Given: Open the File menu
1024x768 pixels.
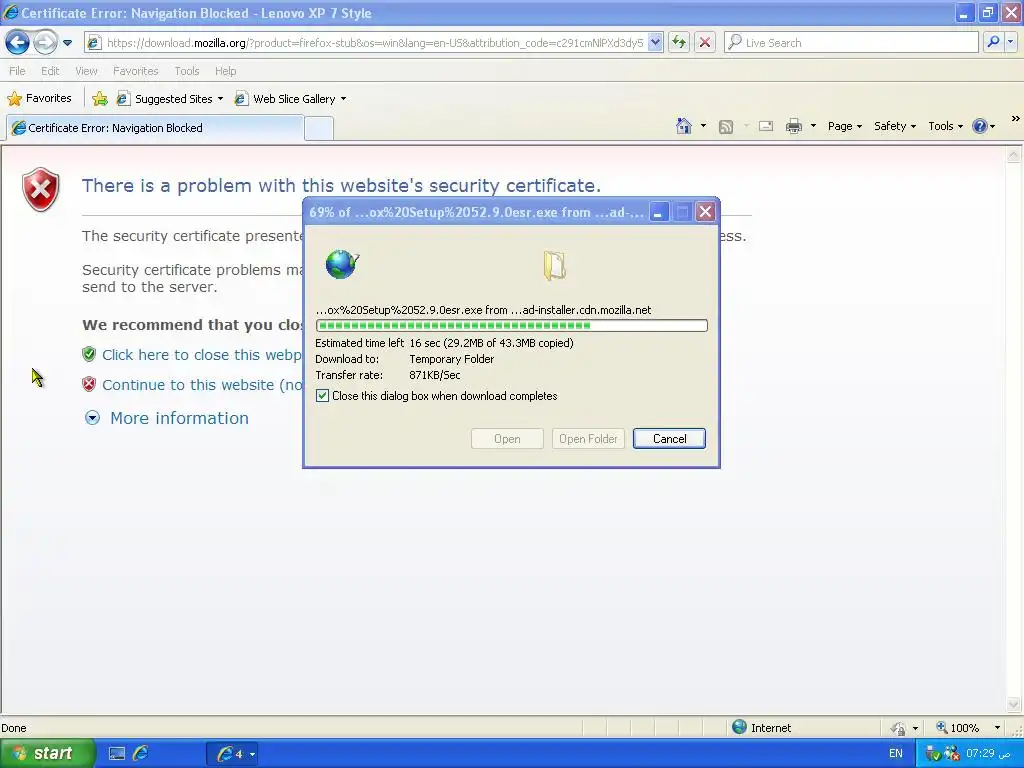Looking at the screenshot, I should (x=18, y=71).
